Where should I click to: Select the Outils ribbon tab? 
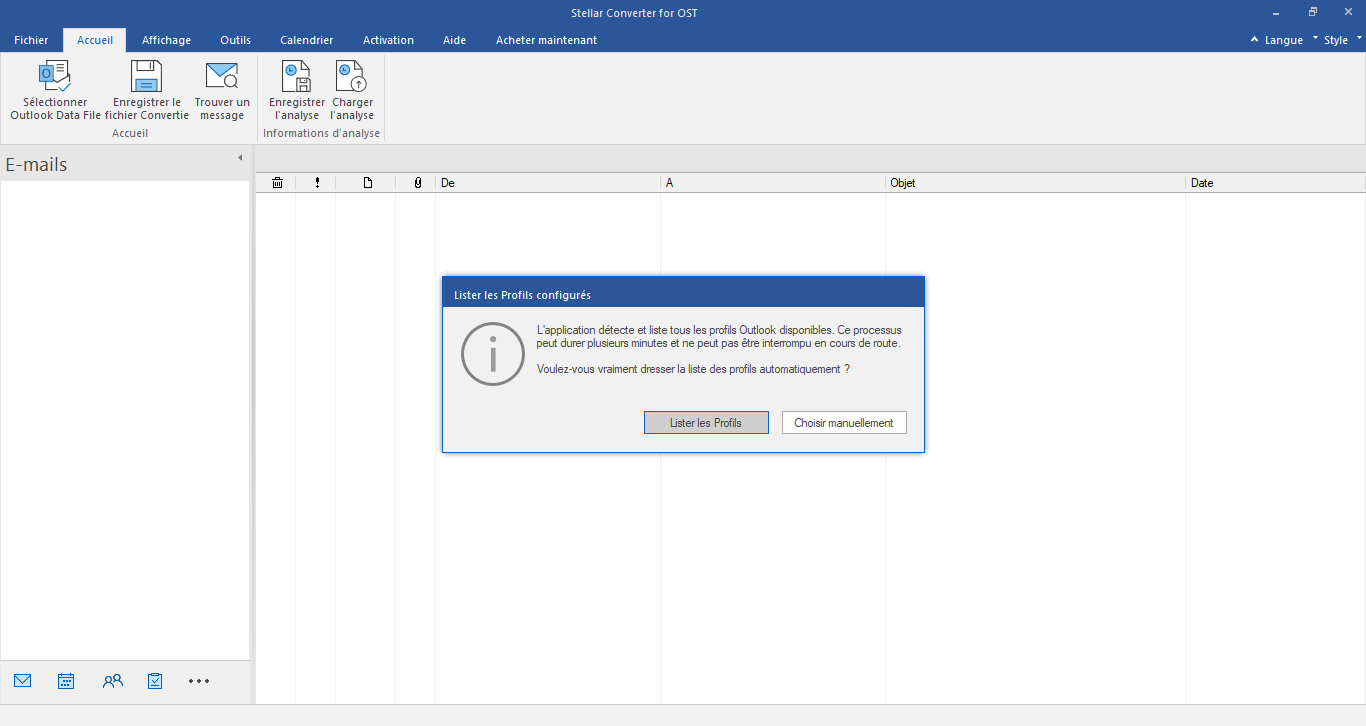tap(235, 40)
